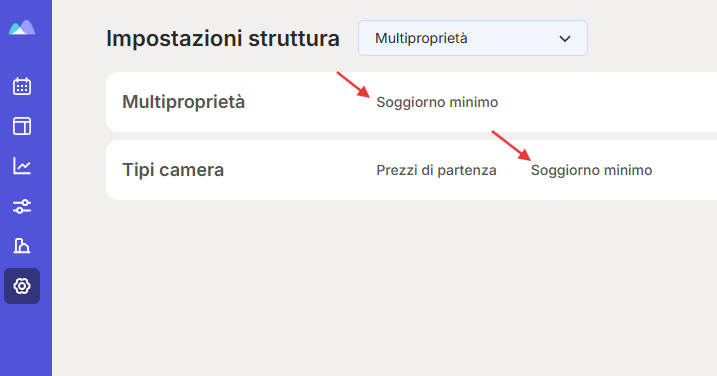The image size is (717, 376).
Task: Click the red arrow pointing to Multiproprietà's Soggiorno minimo
Action: tap(353, 84)
